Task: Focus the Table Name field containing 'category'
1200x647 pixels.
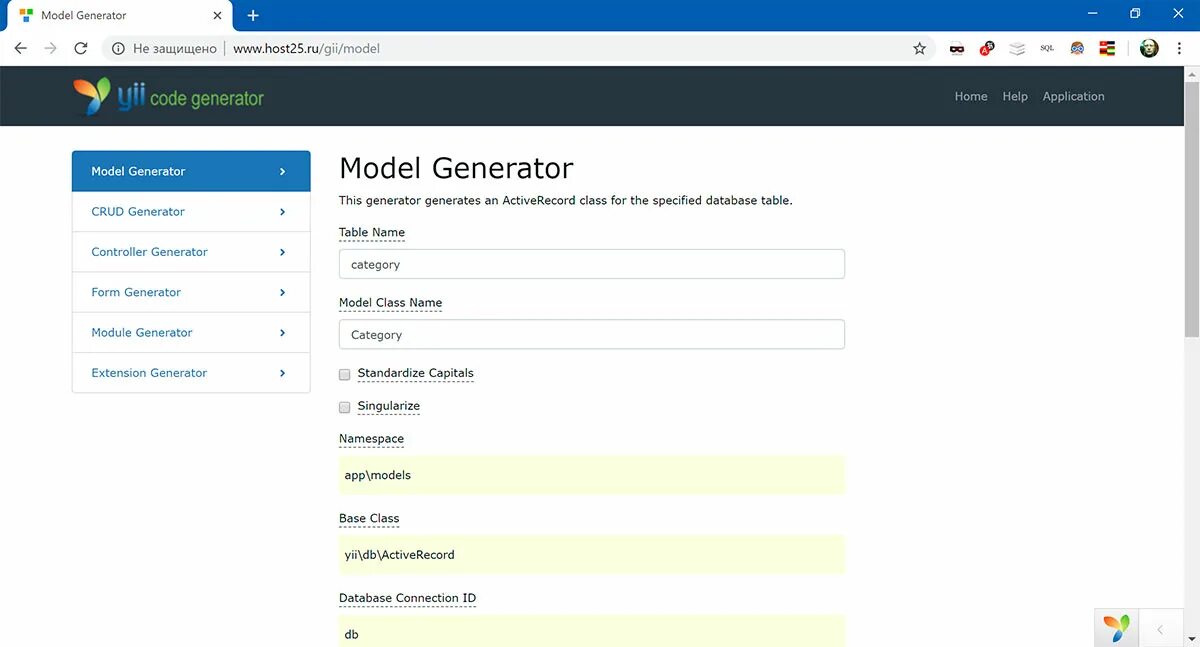Action: click(x=592, y=264)
